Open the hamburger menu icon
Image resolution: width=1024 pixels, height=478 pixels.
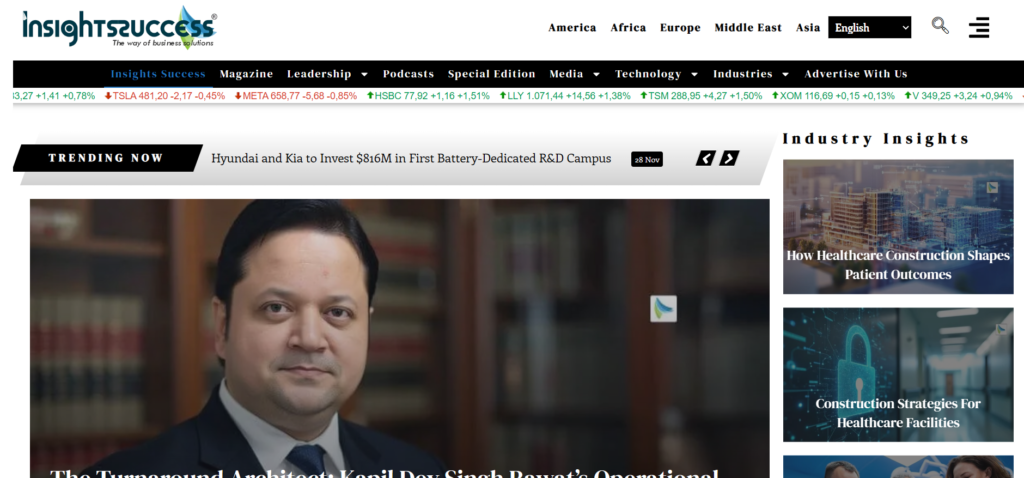pyautogui.click(x=978, y=27)
